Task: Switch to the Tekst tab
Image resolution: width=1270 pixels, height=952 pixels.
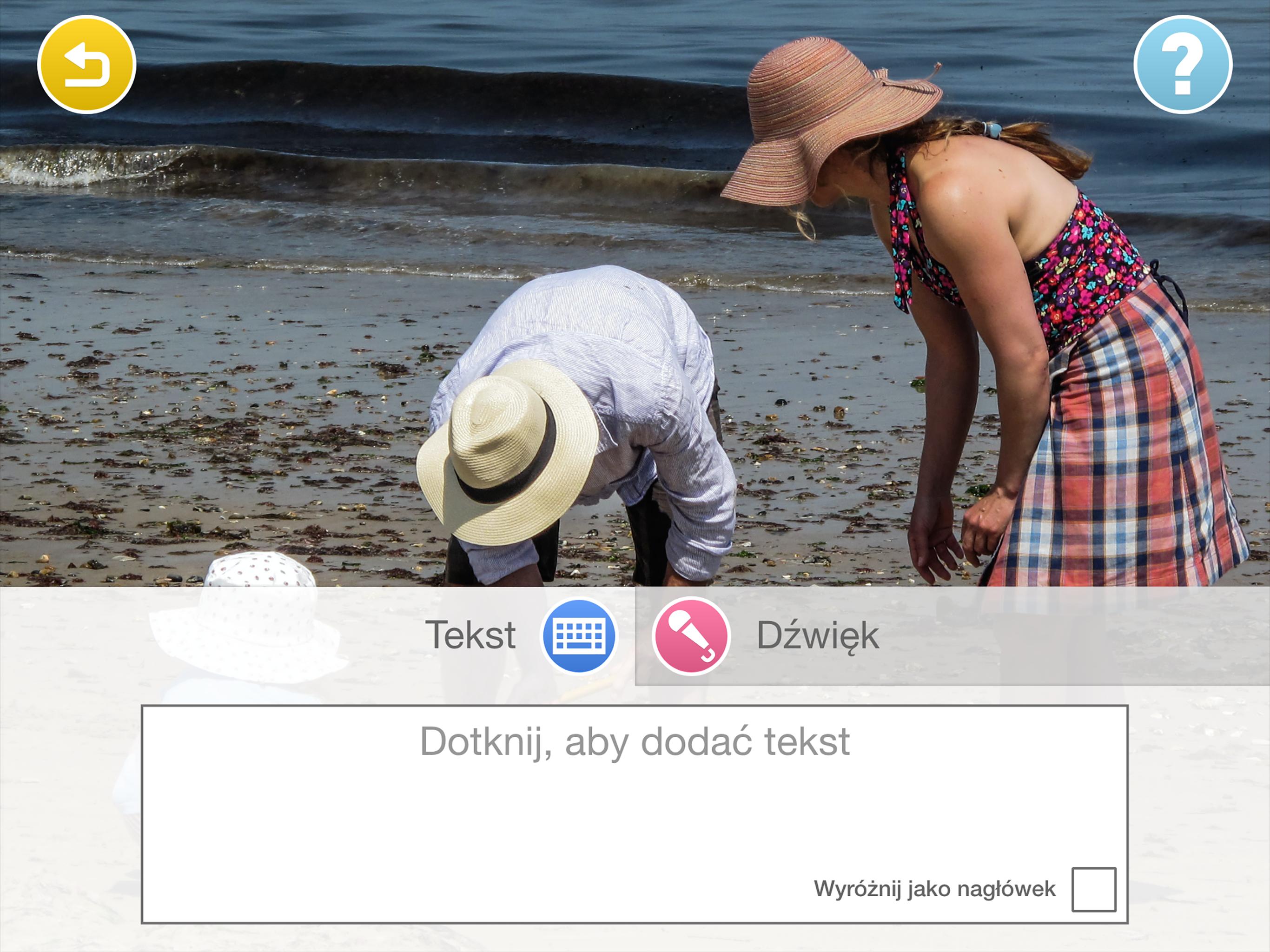Action: click(x=317, y=636)
